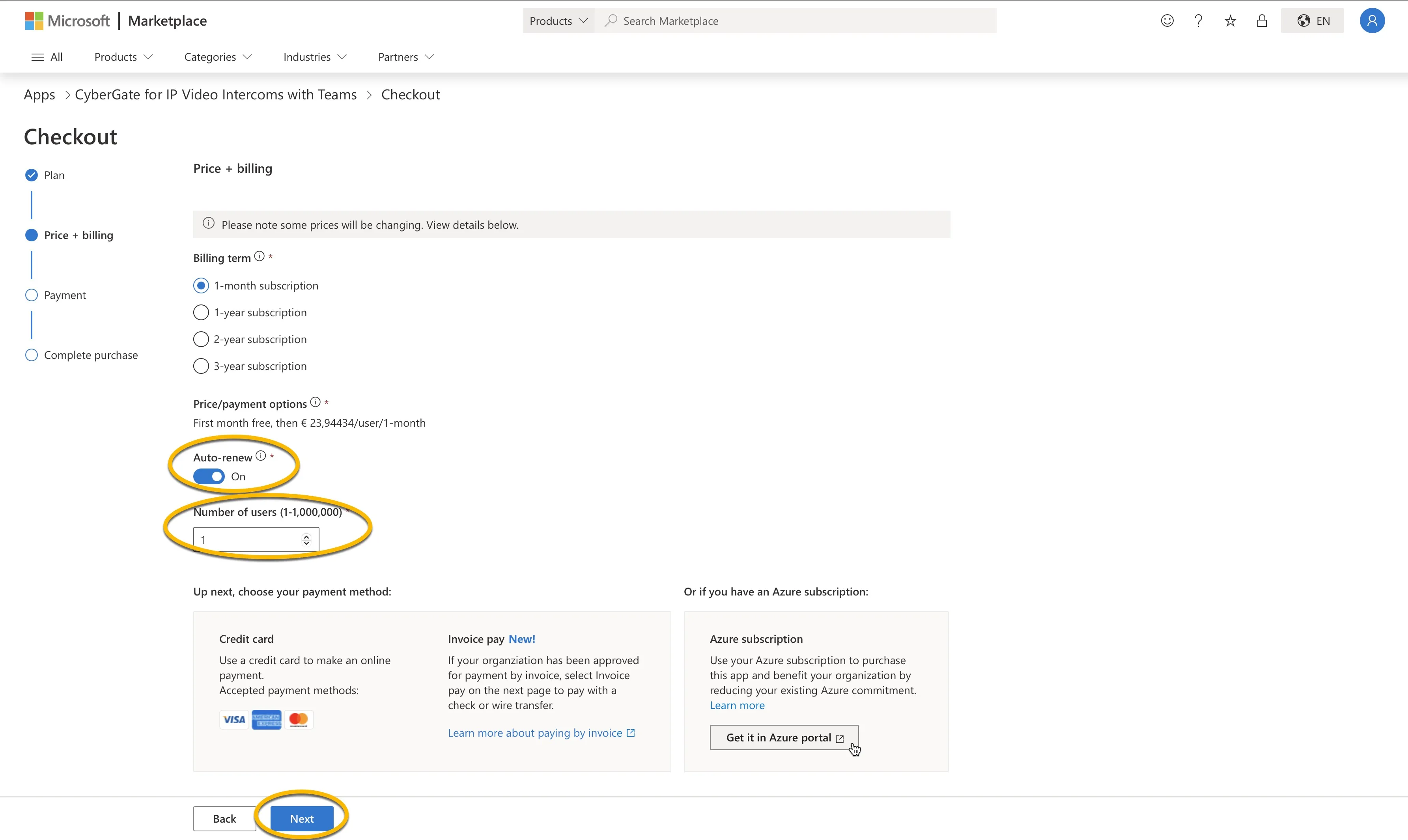Open the Products dropdown beside search
This screenshot has height=840, width=1408.
558,21
